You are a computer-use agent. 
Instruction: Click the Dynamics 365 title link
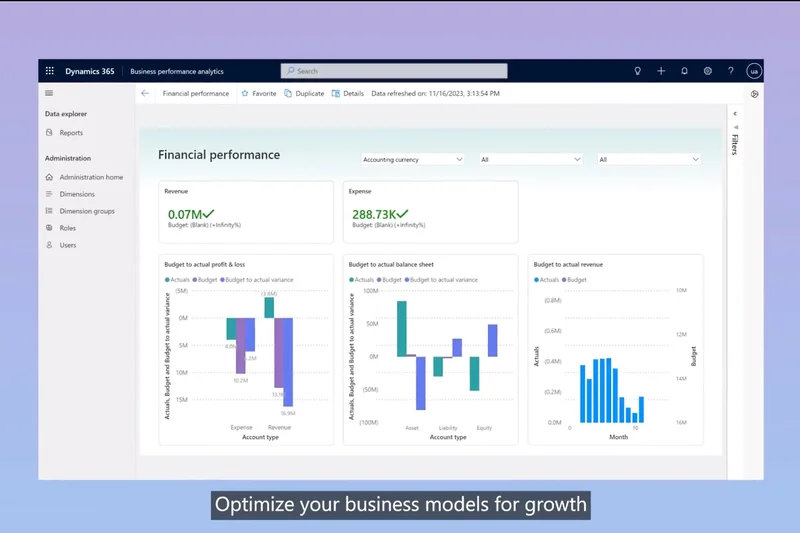(x=90, y=71)
